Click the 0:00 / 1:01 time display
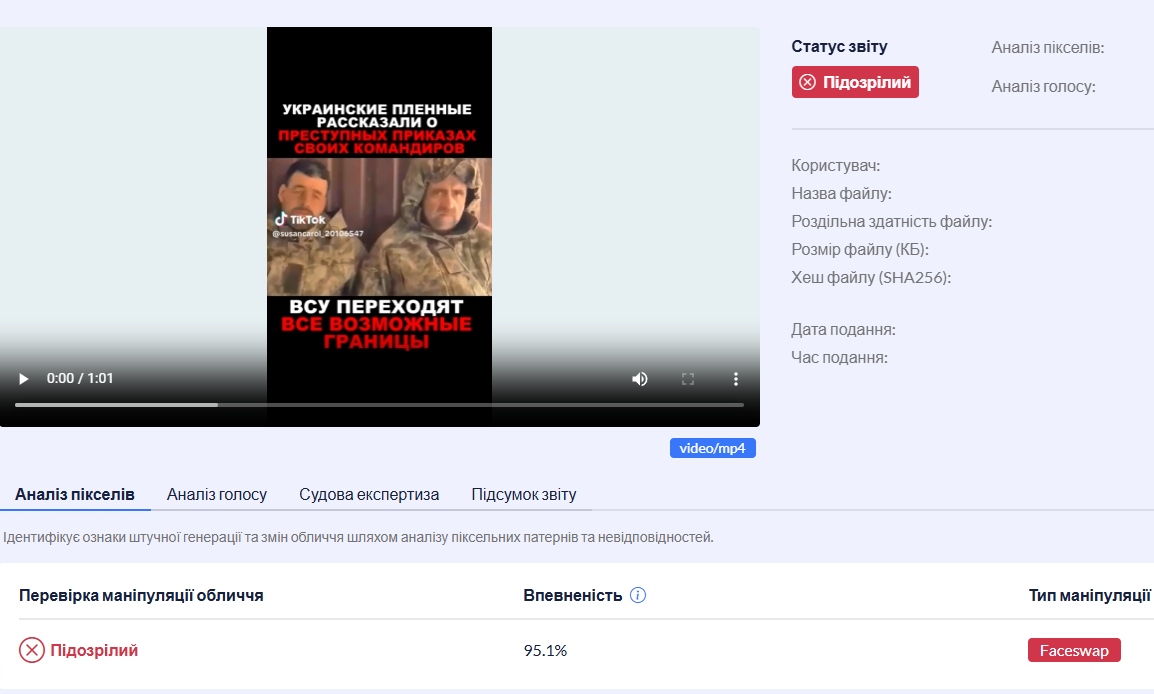This screenshot has height=694, width=1154. tap(80, 379)
